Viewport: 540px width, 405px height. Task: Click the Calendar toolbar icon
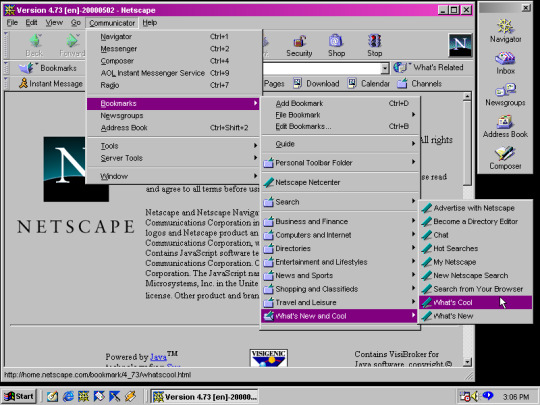tap(352, 83)
